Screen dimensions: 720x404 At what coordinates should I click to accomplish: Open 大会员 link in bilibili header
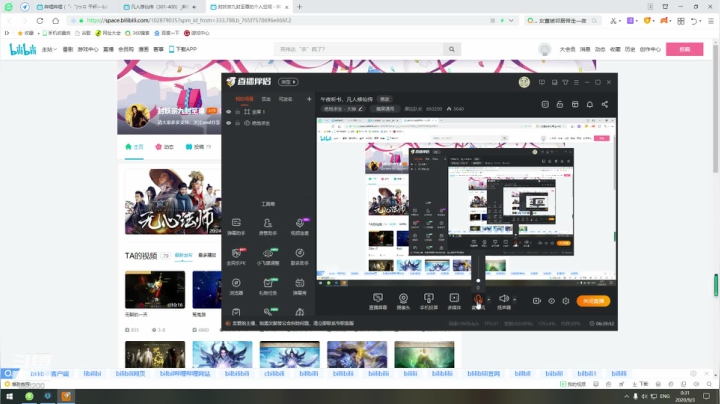tap(567, 49)
